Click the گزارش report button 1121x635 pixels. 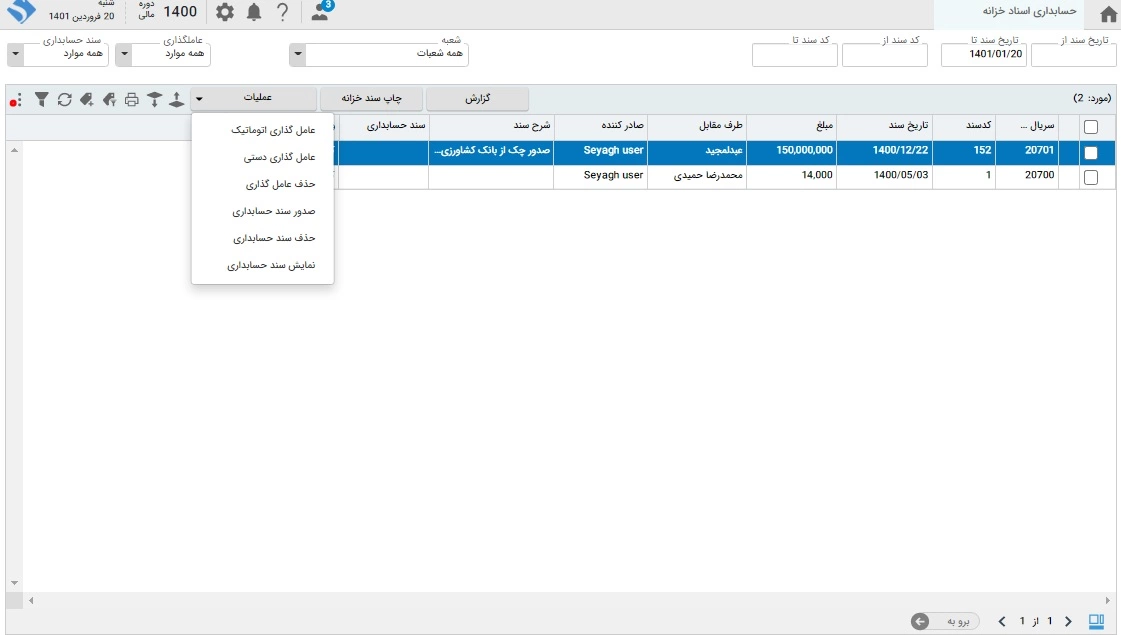point(478,99)
